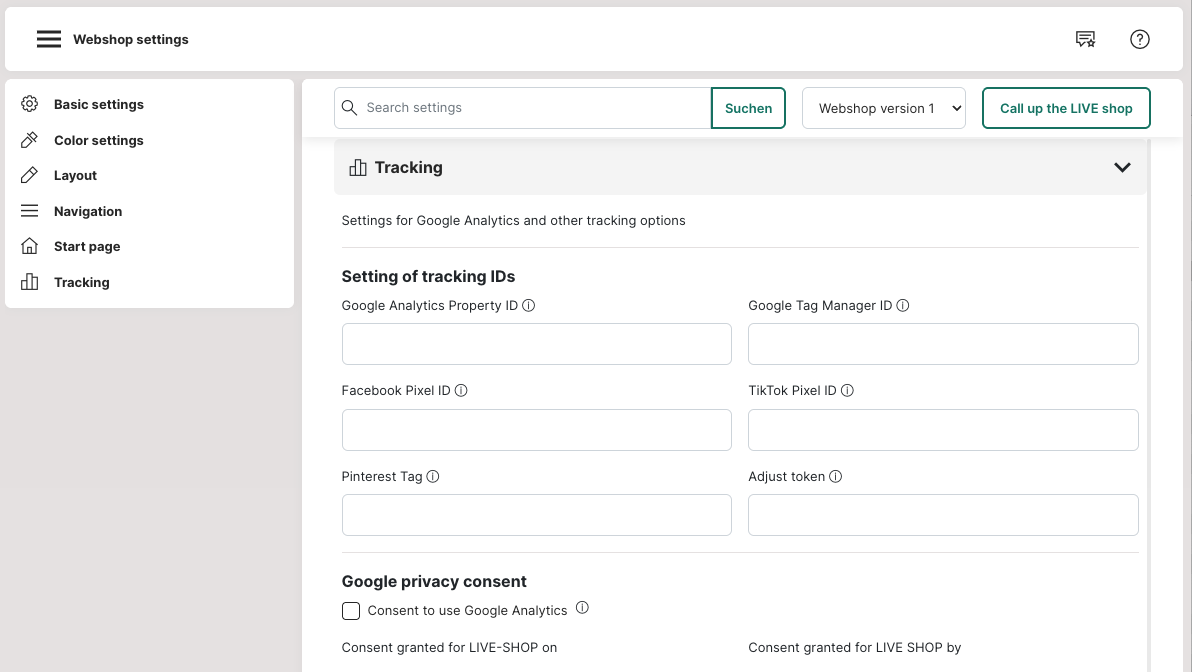
Task: Open the Webshop version 1 dropdown
Action: pos(884,108)
